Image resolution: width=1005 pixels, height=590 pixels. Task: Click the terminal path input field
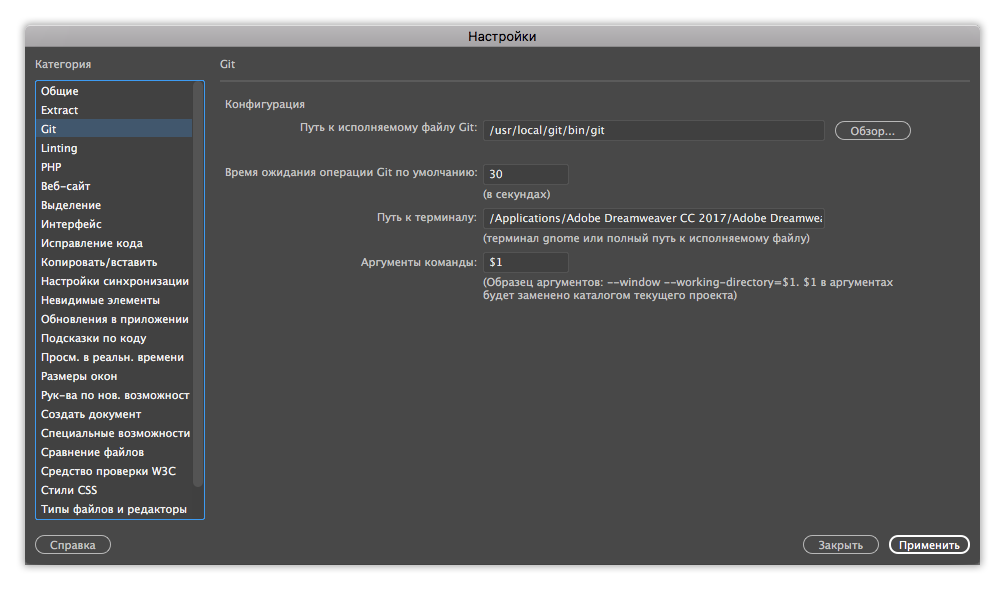653,217
